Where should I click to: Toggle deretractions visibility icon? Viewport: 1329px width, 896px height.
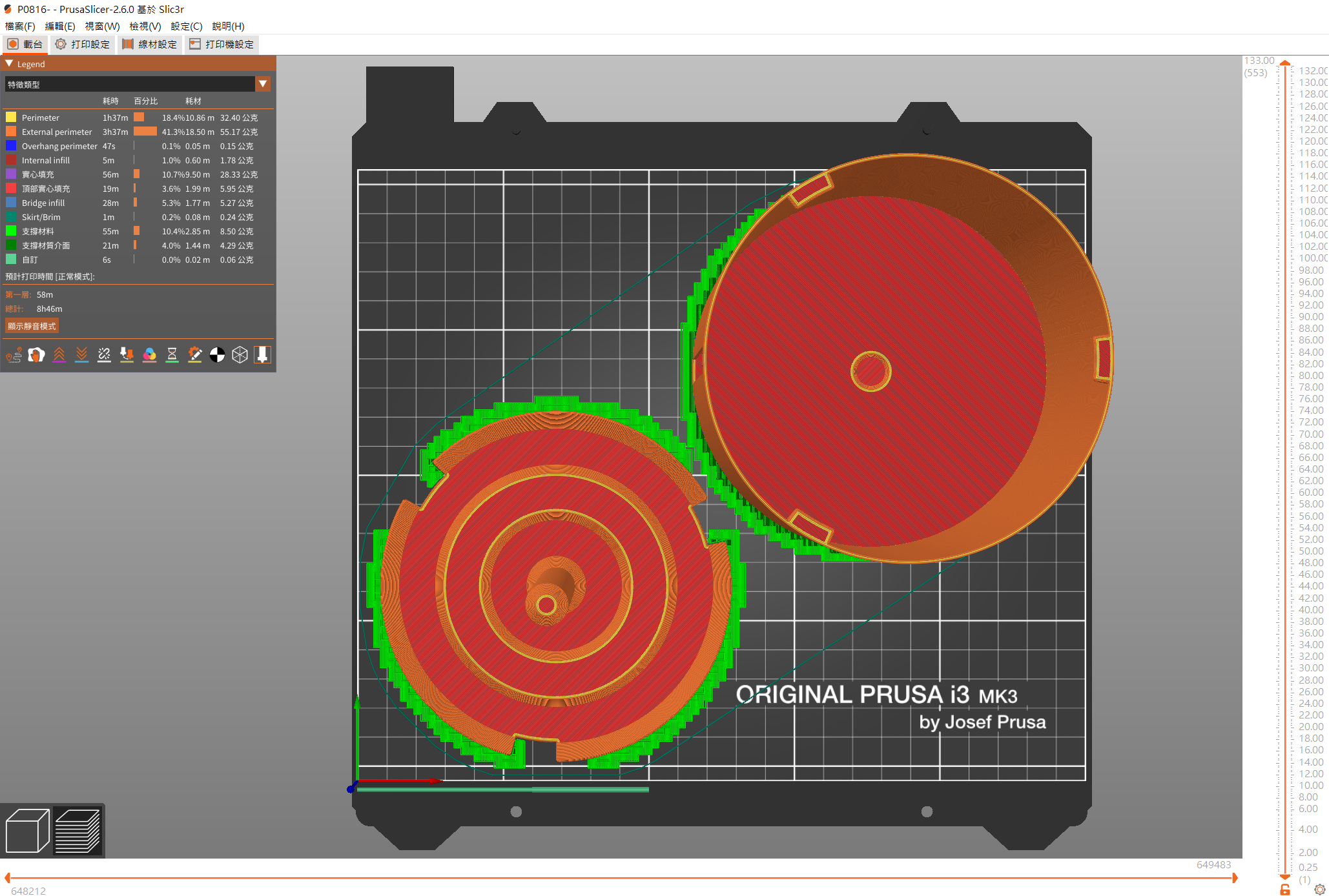click(x=81, y=355)
